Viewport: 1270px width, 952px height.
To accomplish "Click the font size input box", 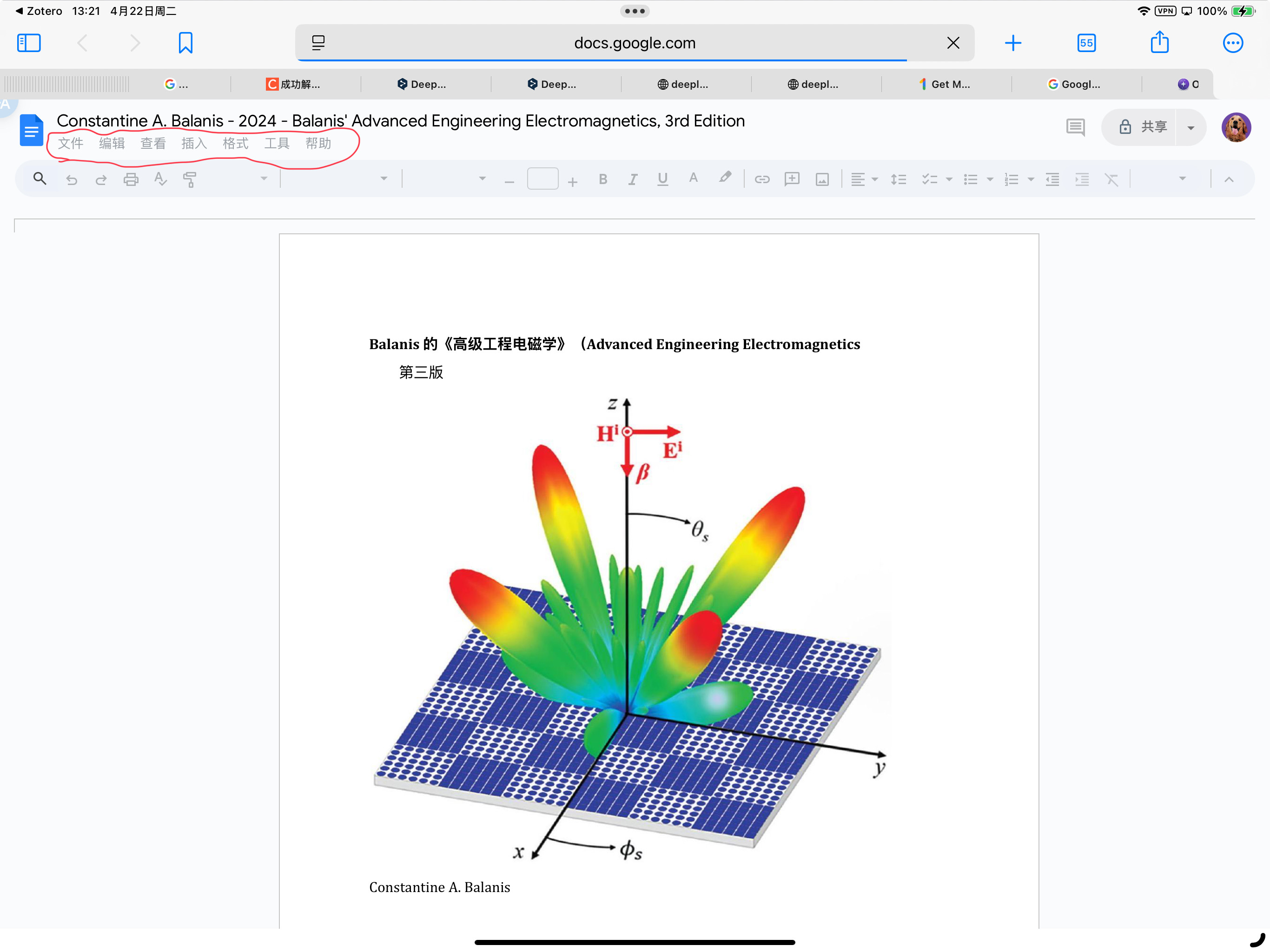I will click(542, 178).
